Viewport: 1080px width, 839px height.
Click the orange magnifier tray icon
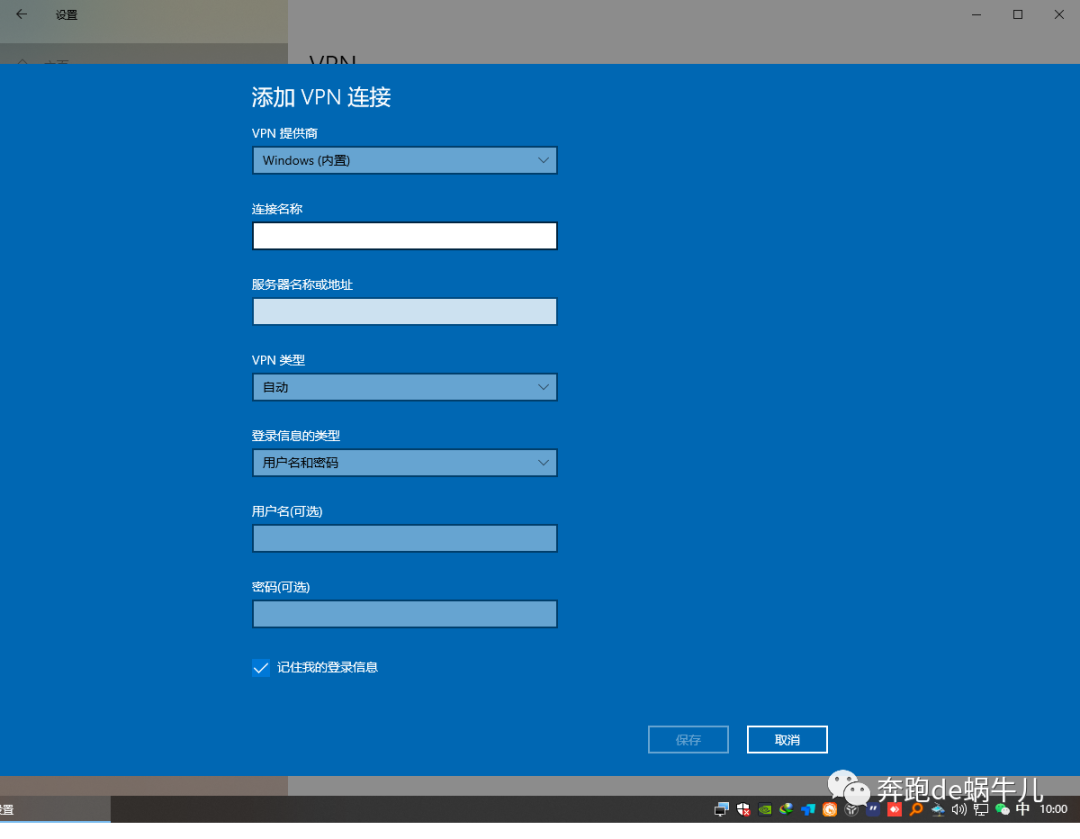916,809
